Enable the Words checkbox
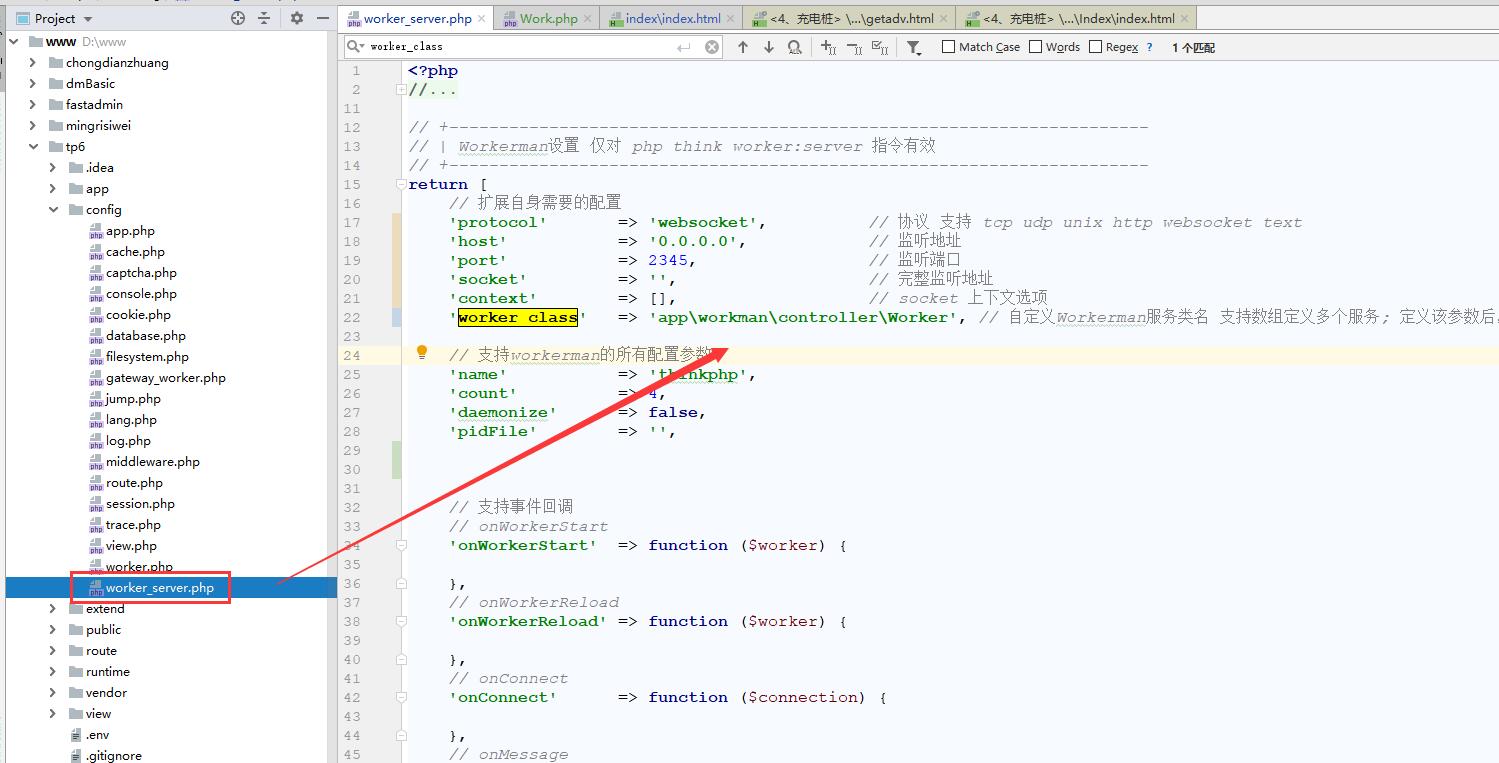Screen dimensions: 1499x763 pyautogui.click(x=1036, y=47)
